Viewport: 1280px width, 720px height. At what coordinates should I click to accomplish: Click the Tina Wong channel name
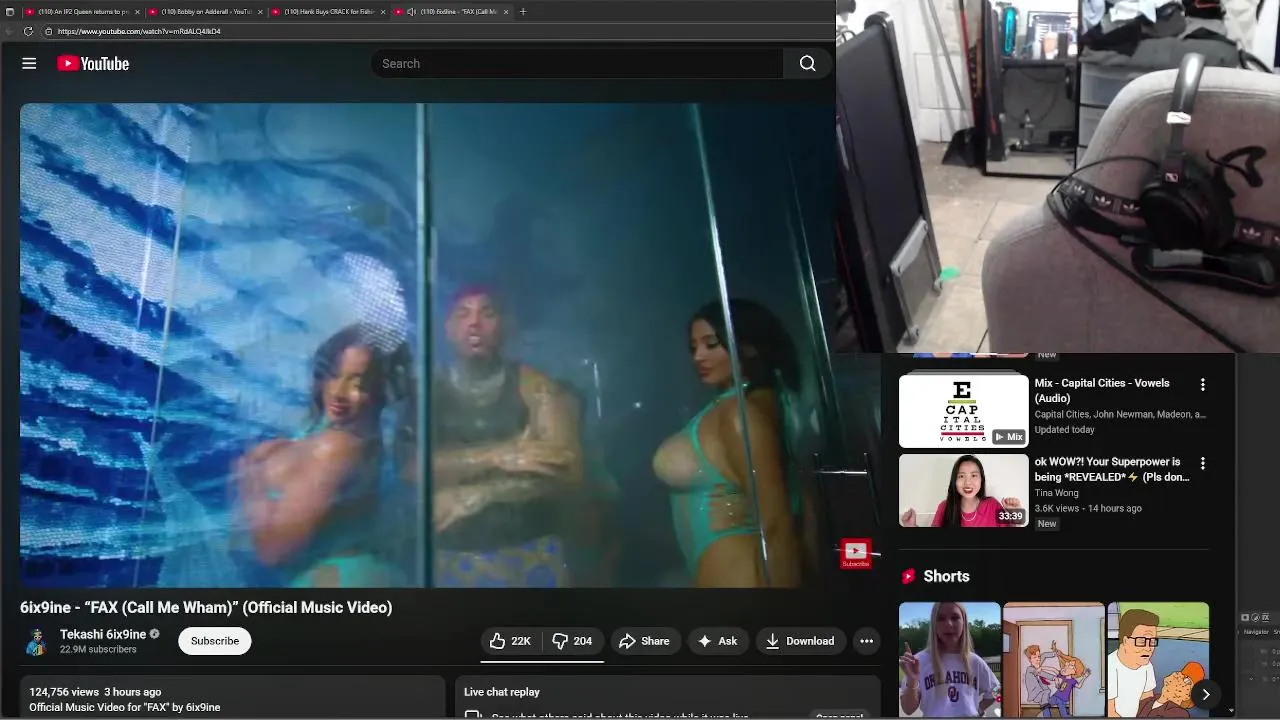1056,493
